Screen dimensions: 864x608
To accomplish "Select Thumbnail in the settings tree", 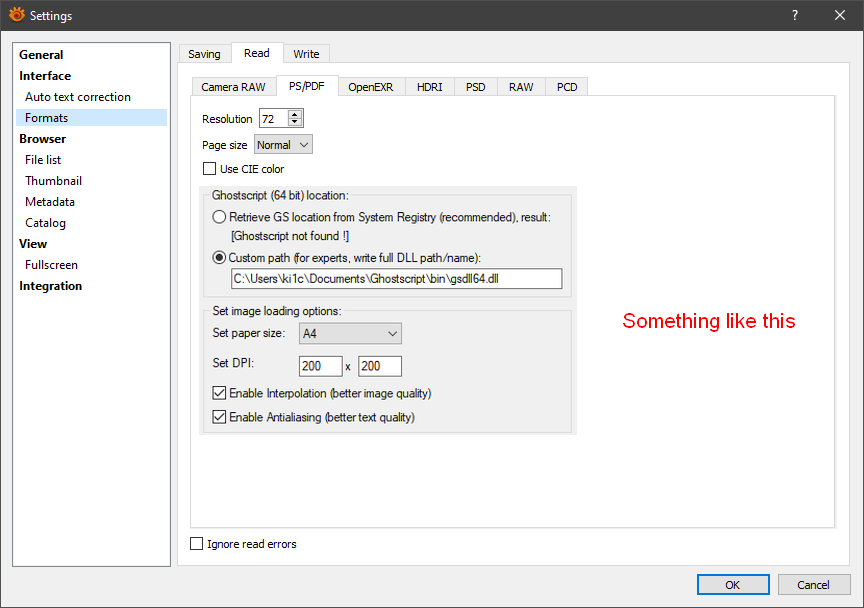I will point(53,181).
